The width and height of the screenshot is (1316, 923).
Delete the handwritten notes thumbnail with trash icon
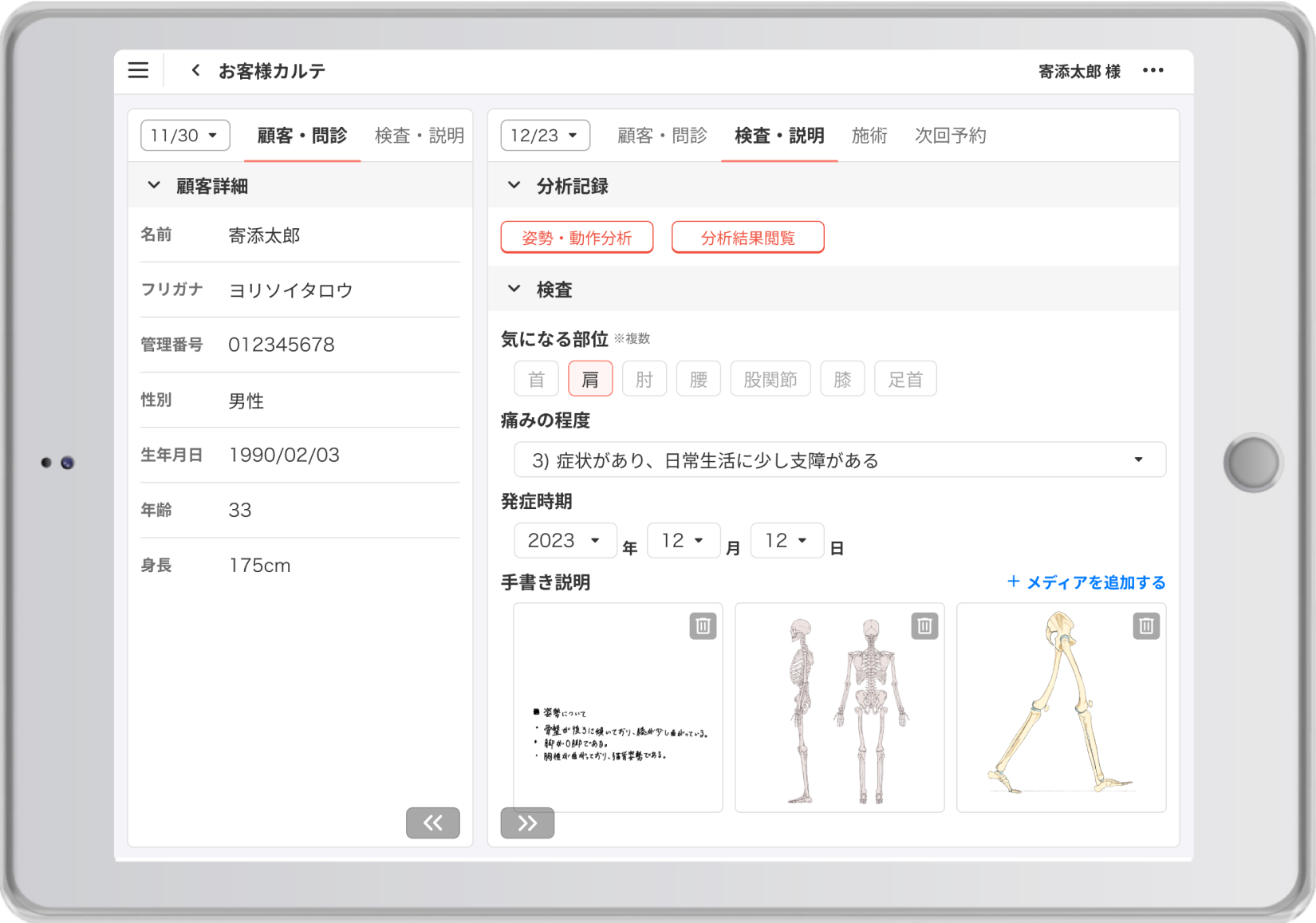coord(703,626)
